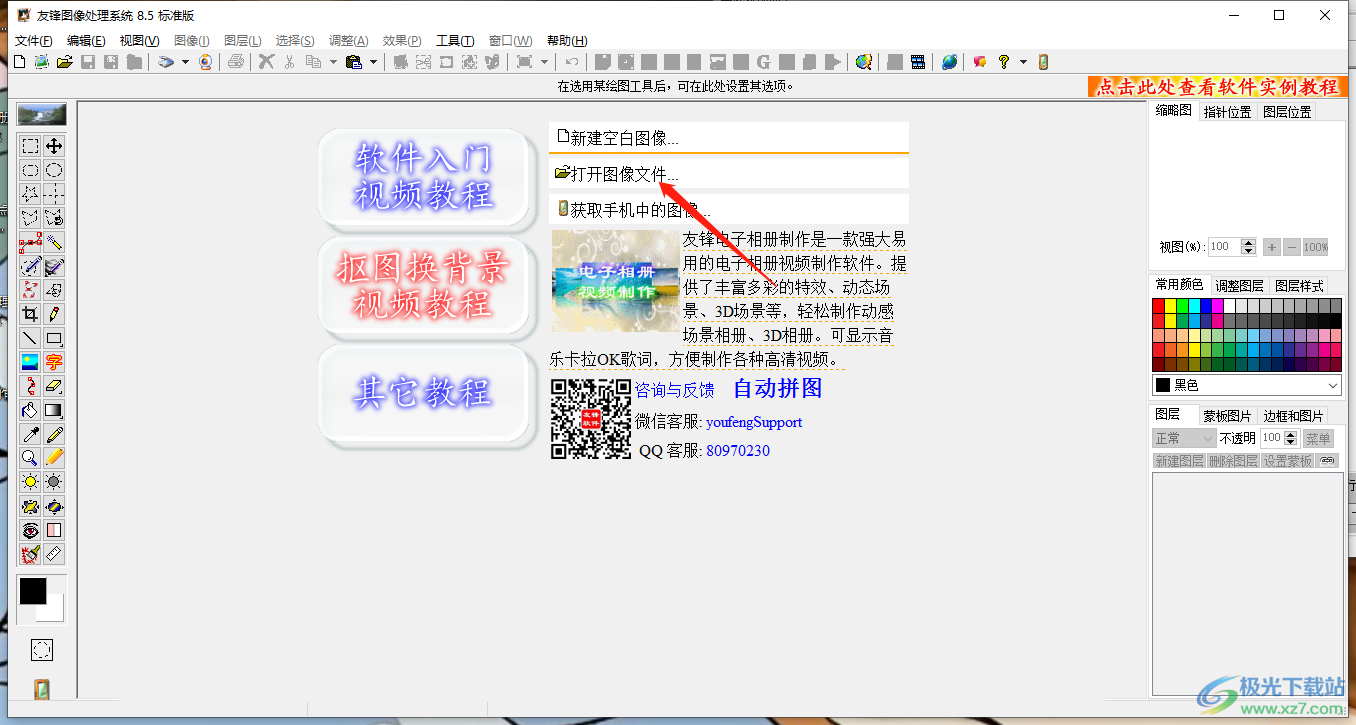Switch to the 指针位置 tab
1356x725 pixels.
(1227, 112)
